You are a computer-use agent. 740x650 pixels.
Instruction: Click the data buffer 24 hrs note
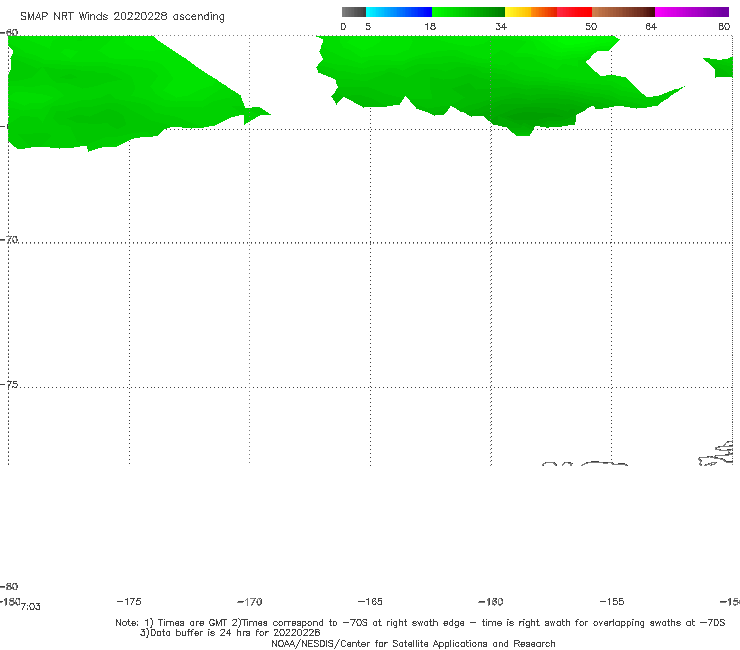[230, 633]
